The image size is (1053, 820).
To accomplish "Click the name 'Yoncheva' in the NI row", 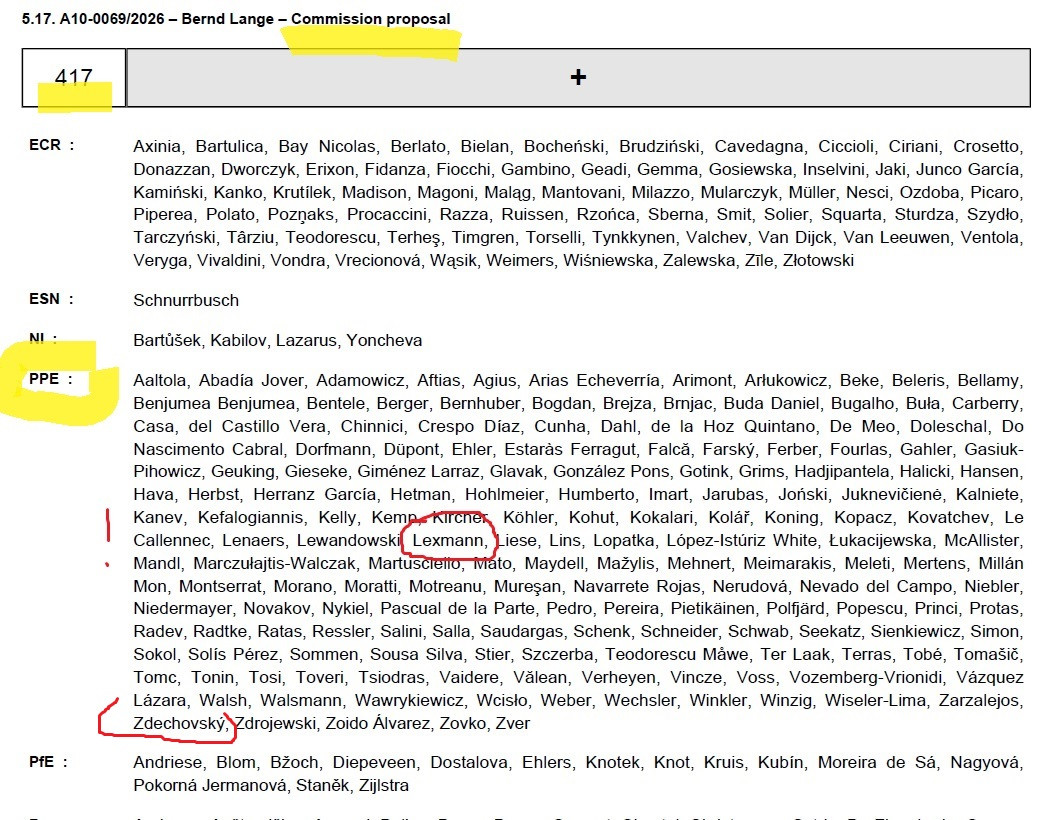I will pos(384,341).
